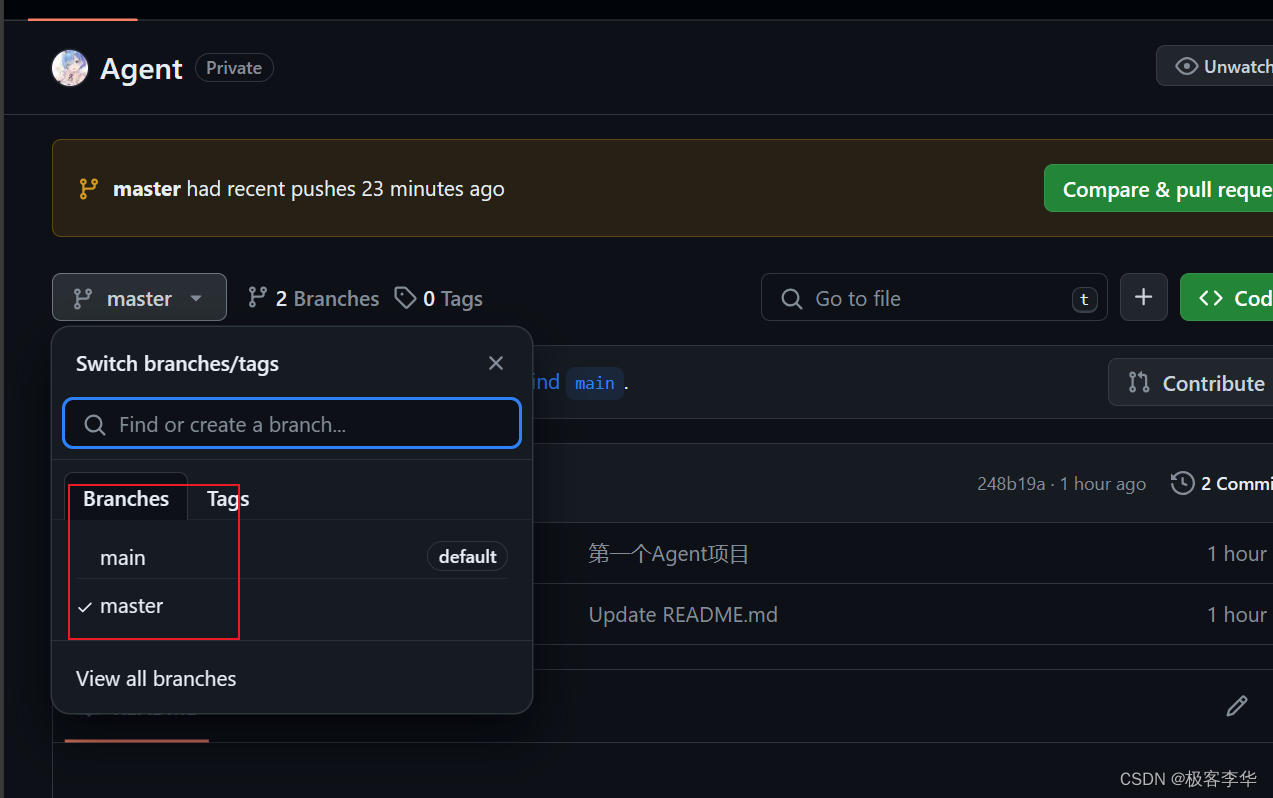Click the Unwatch button

point(1215,66)
